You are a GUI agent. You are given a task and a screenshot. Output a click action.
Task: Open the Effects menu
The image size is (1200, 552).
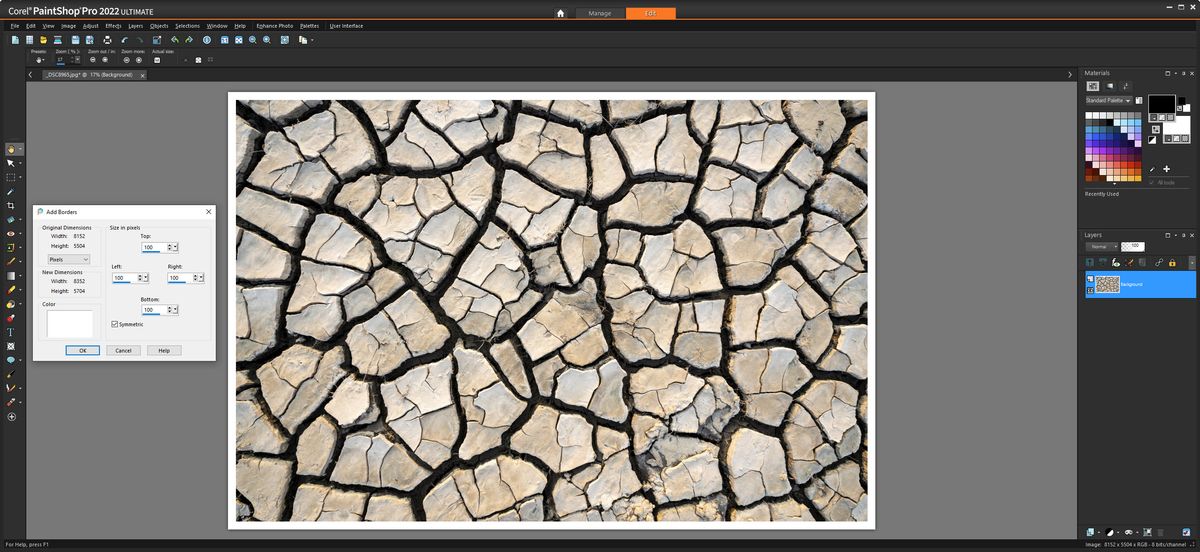(113, 25)
